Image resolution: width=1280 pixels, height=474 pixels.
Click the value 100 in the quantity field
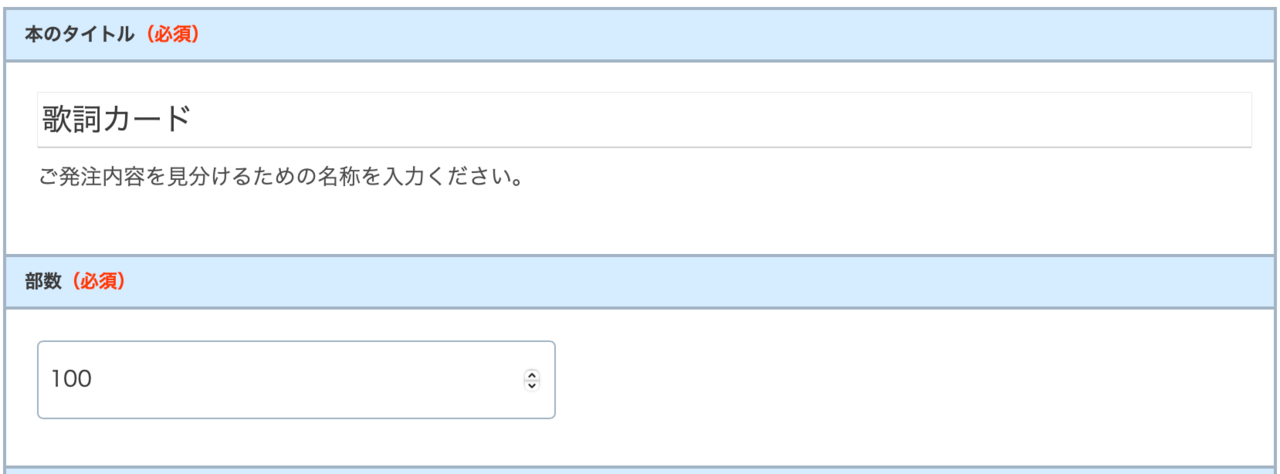[x=71, y=380]
